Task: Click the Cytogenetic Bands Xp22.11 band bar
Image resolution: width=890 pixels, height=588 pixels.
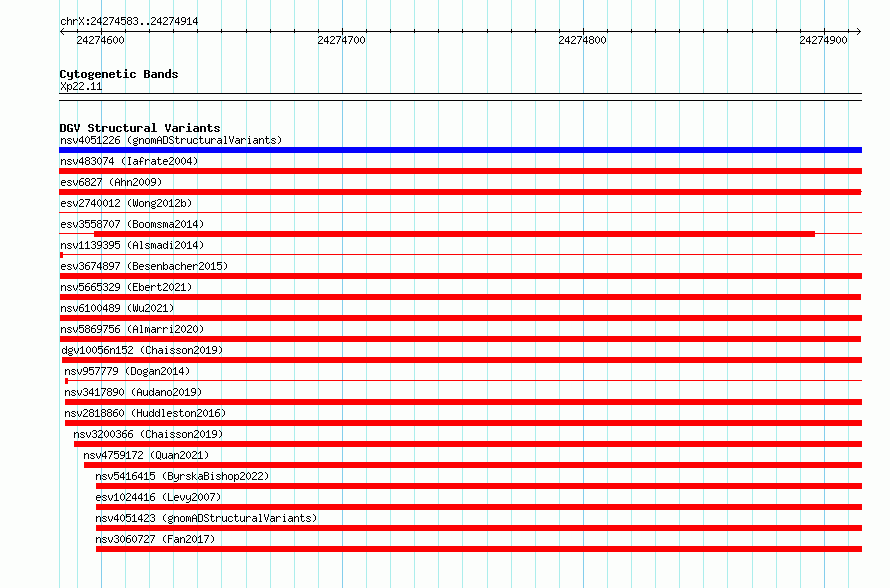Action: (x=460, y=97)
